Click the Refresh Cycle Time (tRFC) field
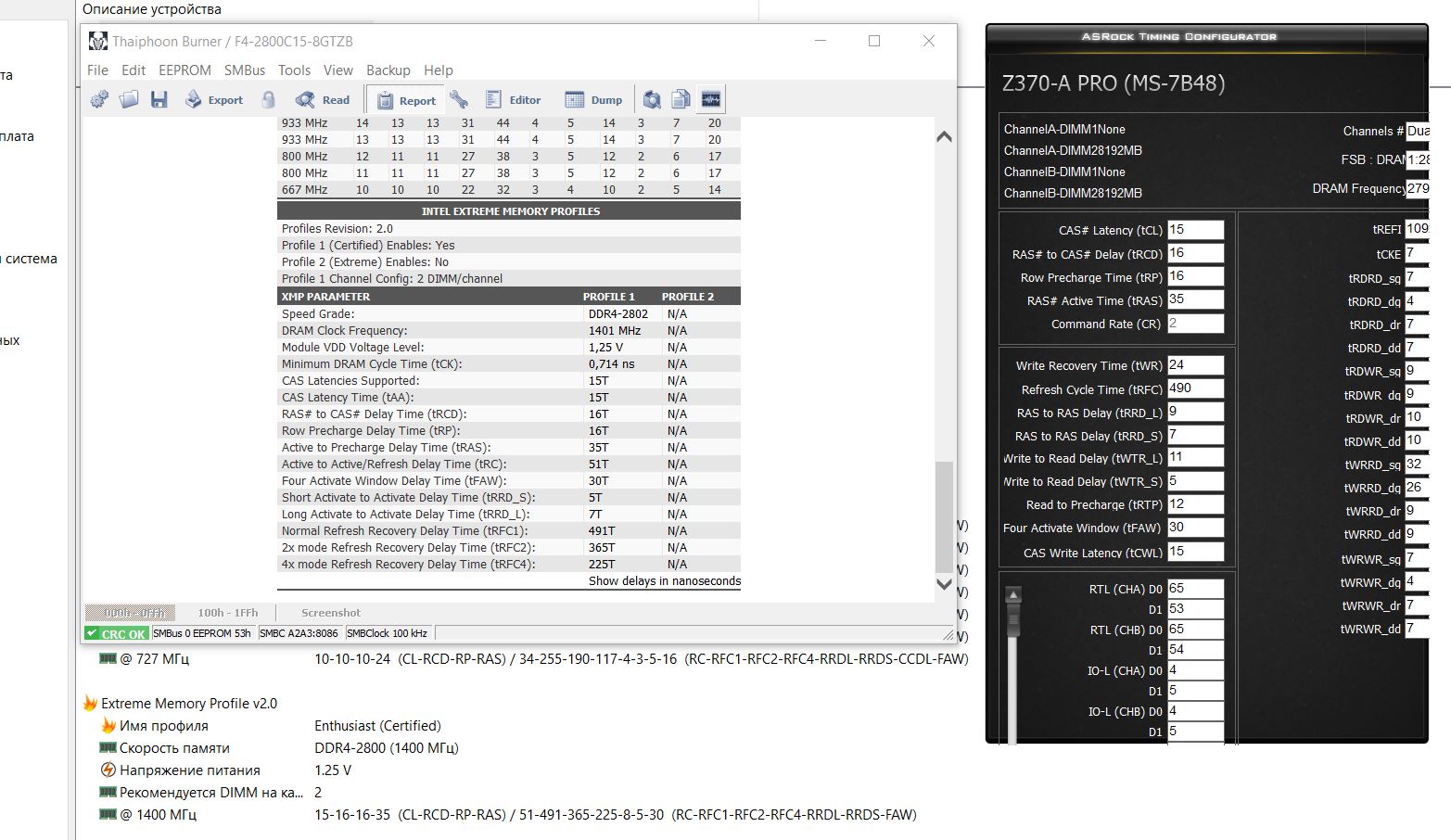1451x840 pixels. [x=1195, y=388]
